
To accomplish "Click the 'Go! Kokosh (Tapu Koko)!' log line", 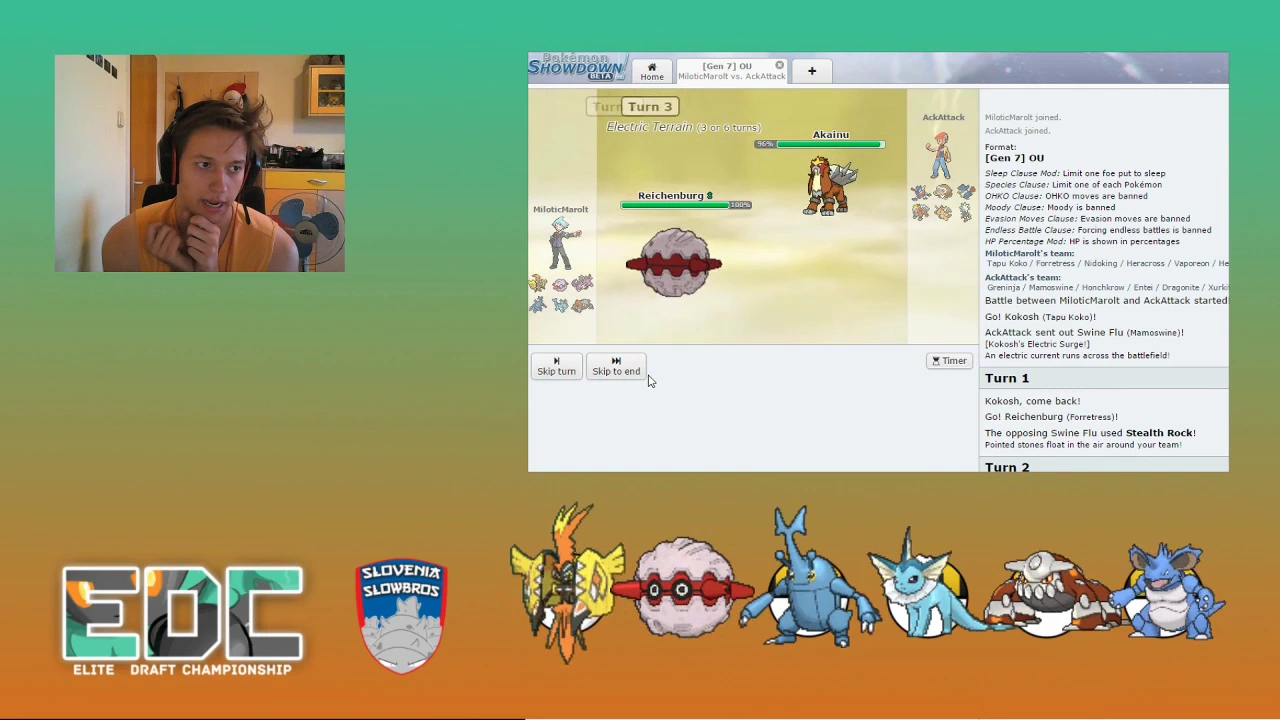I will tap(1040, 317).
